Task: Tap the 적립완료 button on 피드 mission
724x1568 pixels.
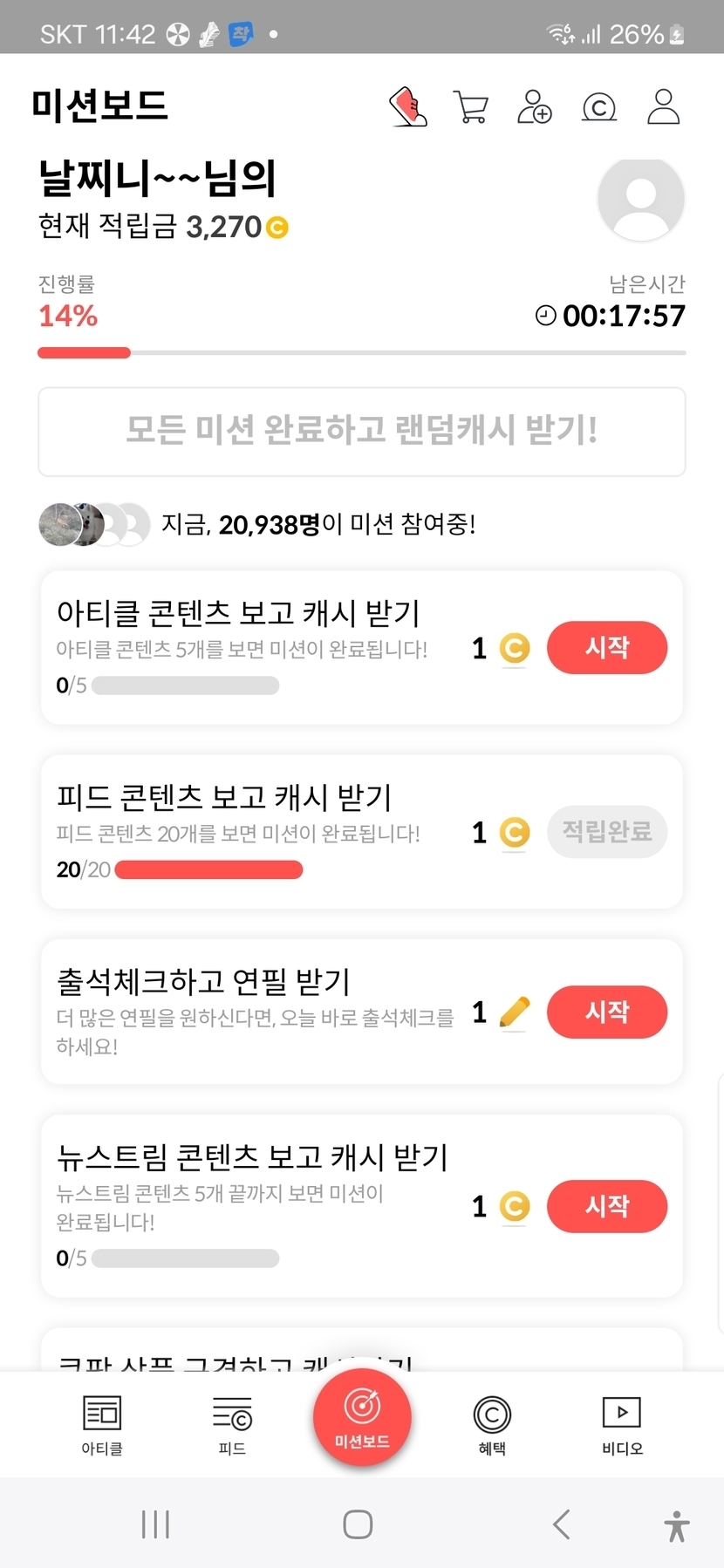Action: 607,832
